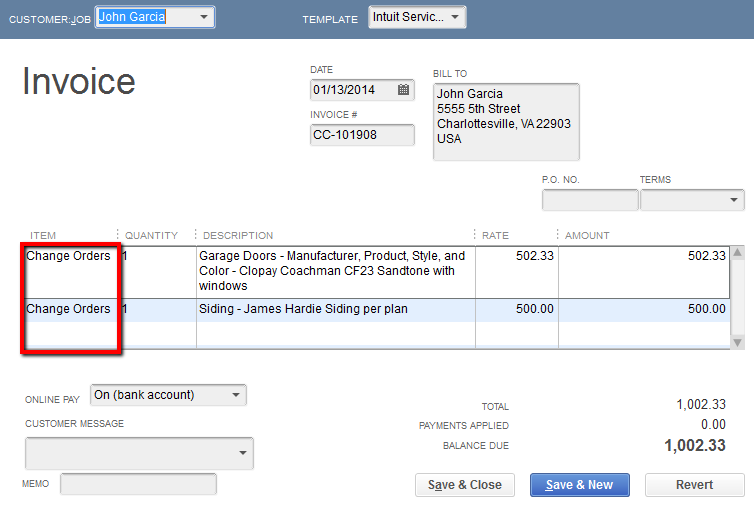Screen dimensions: 754x506
Task: Click the line items scroll down arrow
Action: tap(737, 342)
